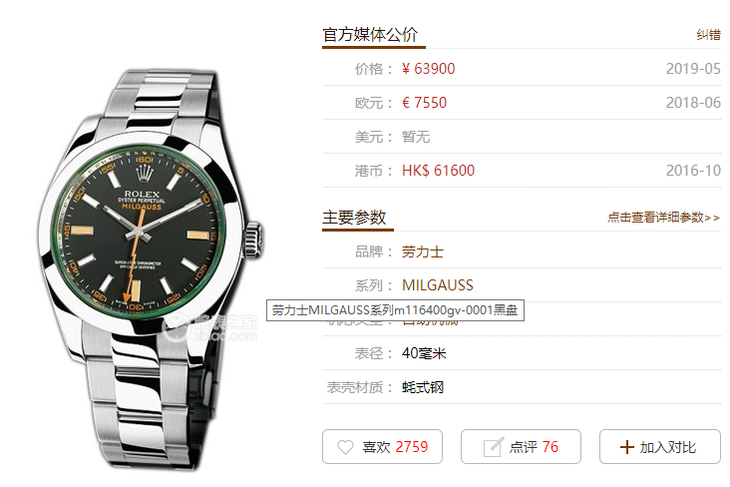
Task: Open the MILGAUSS series link
Action: [x=437, y=285]
